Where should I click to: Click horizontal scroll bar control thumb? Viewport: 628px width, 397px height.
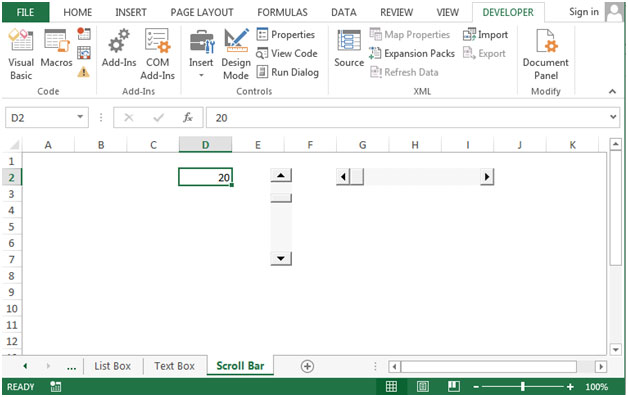pos(357,177)
